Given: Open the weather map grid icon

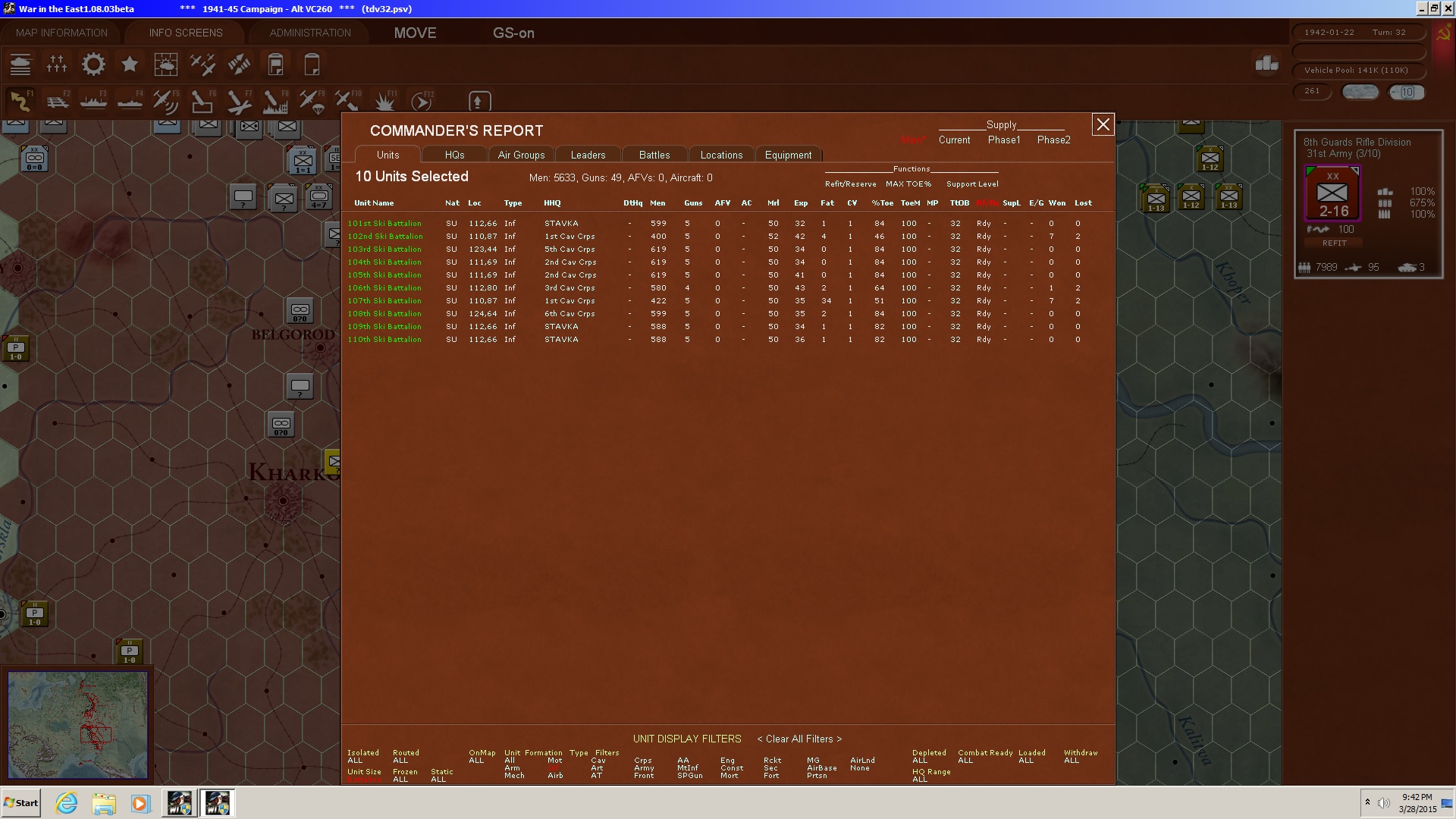Looking at the screenshot, I should pos(166,64).
